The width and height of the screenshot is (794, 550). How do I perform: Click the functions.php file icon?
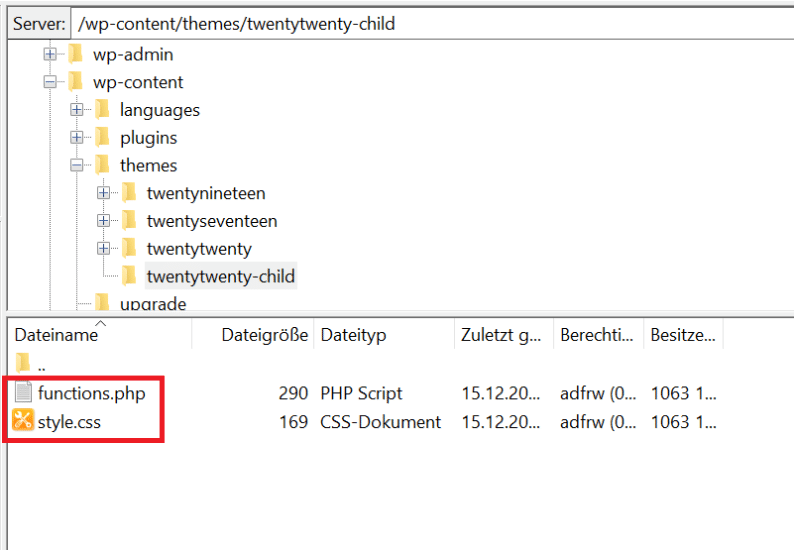23,393
